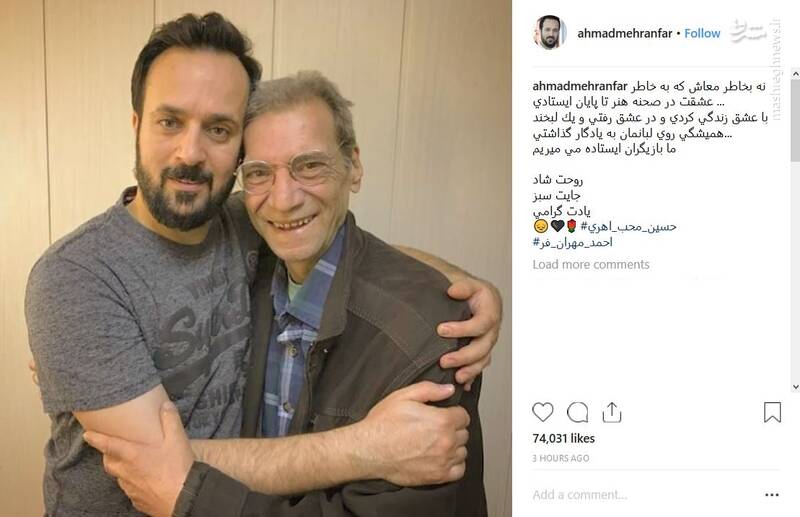Follow ahmadmehranfar account
Viewport: 800px width, 517px height.
(x=702, y=33)
